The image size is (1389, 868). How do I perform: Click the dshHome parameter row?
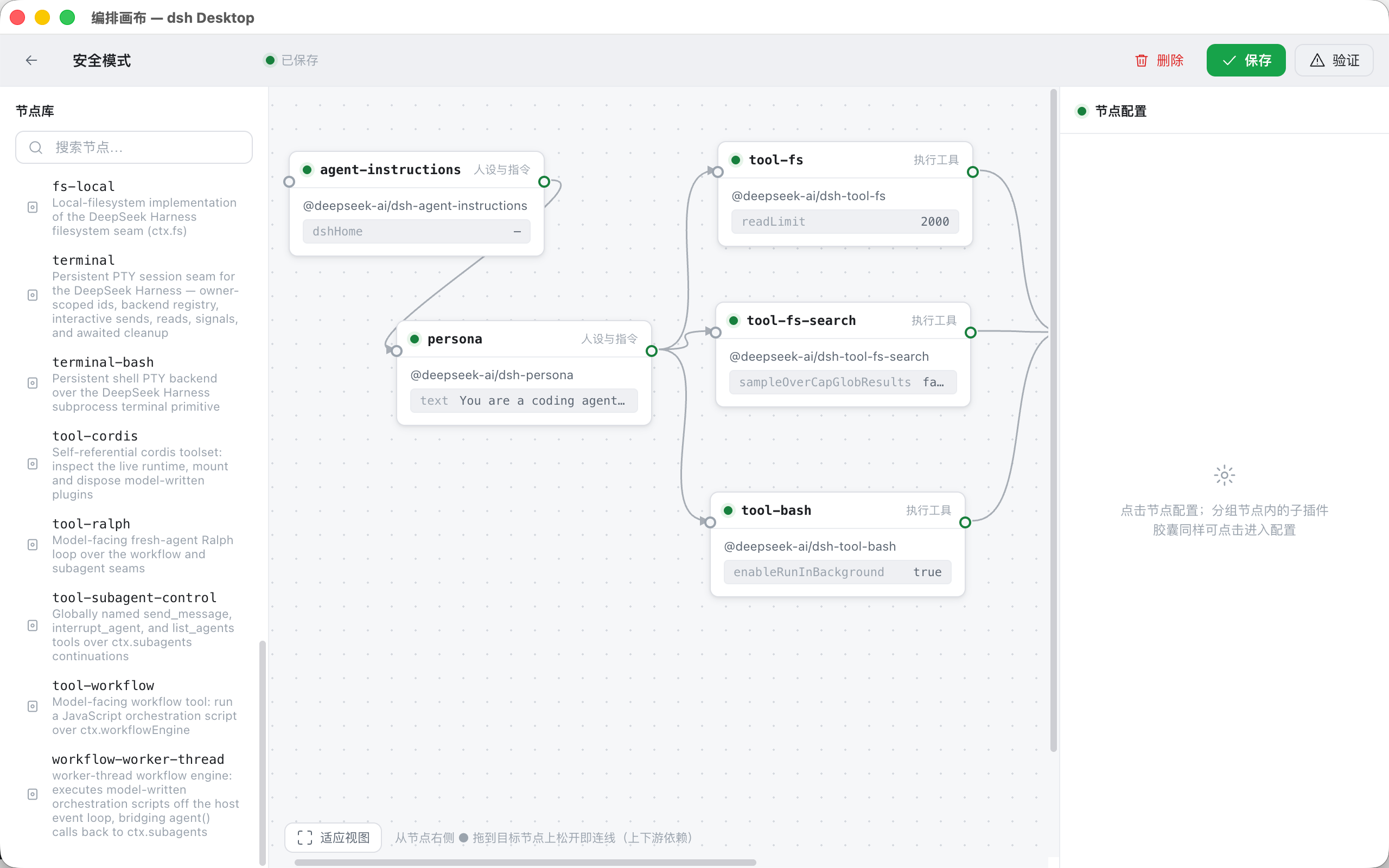click(417, 231)
